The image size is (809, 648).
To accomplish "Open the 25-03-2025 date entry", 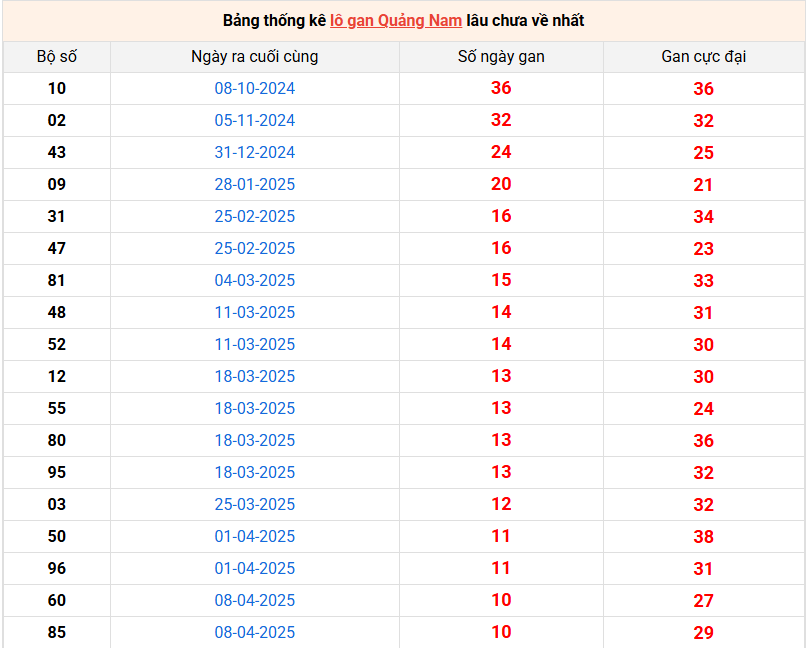I will (x=255, y=505).
